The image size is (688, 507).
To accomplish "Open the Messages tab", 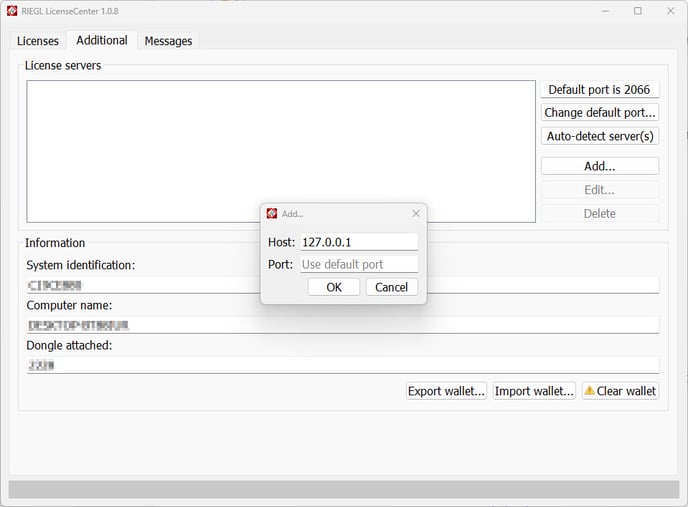I will pyautogui.click(x=168, y=41).
